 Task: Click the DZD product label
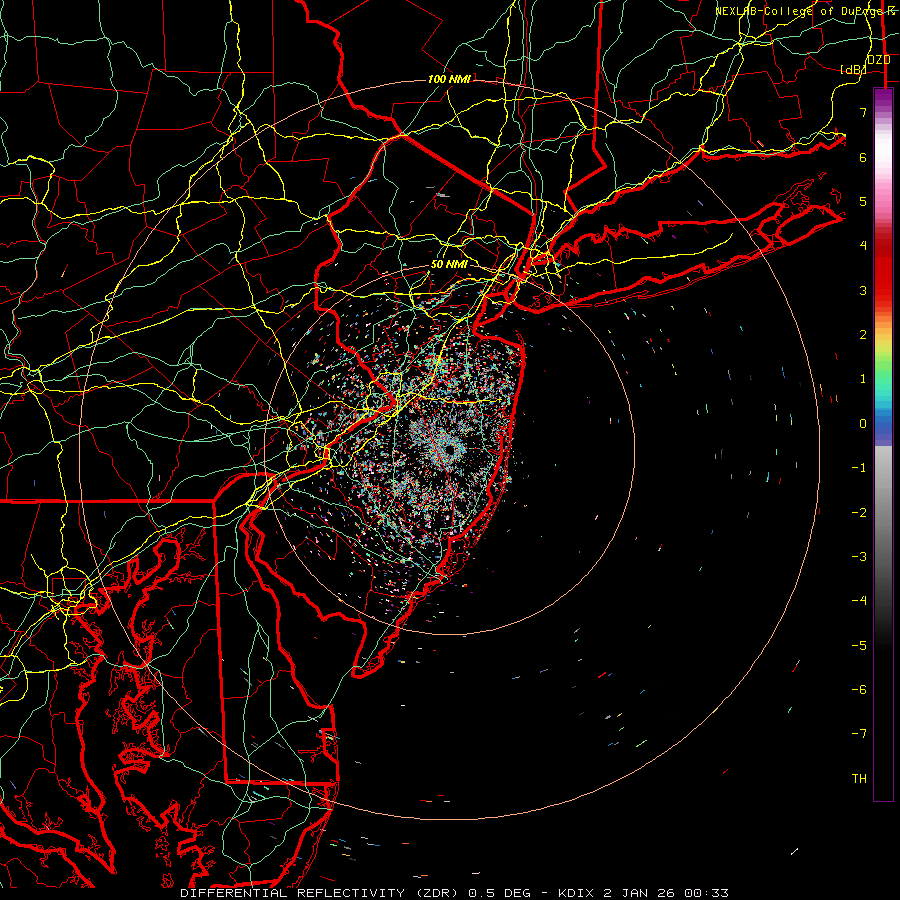click(x=878, y=60)
